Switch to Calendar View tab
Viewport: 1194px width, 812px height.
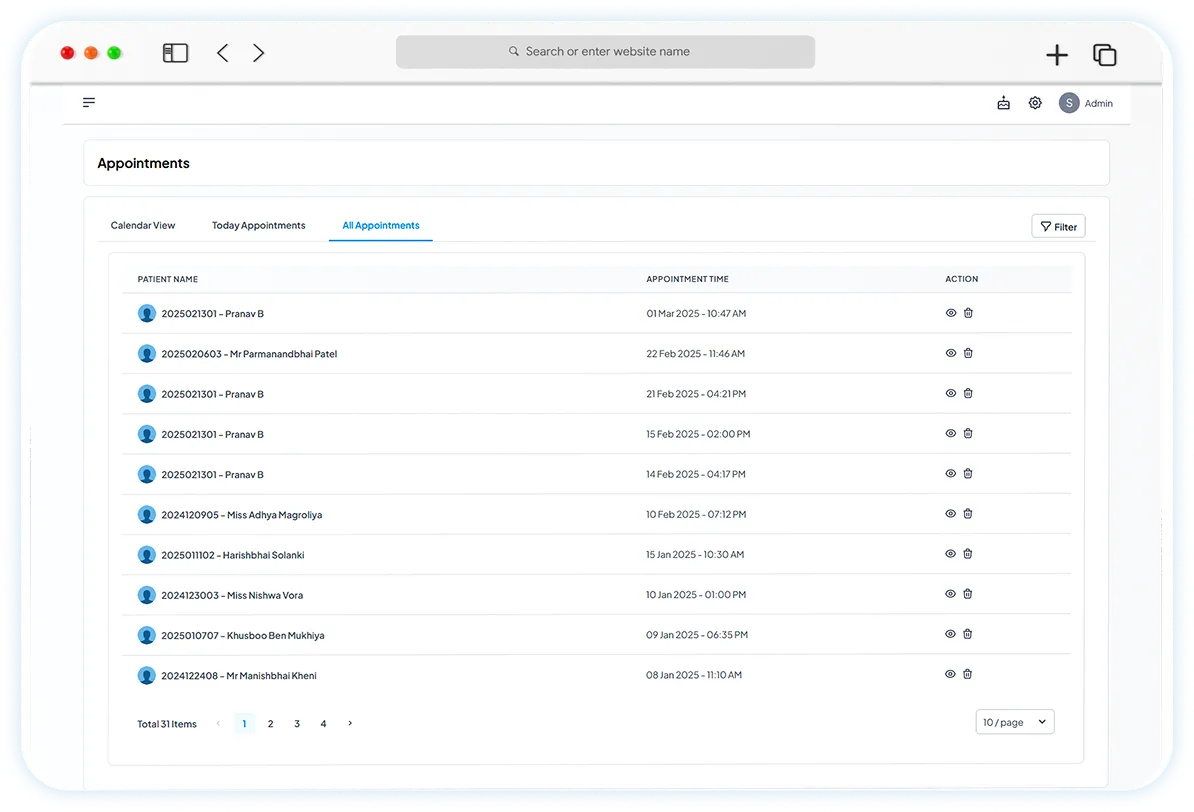click(x=143, y=225)
